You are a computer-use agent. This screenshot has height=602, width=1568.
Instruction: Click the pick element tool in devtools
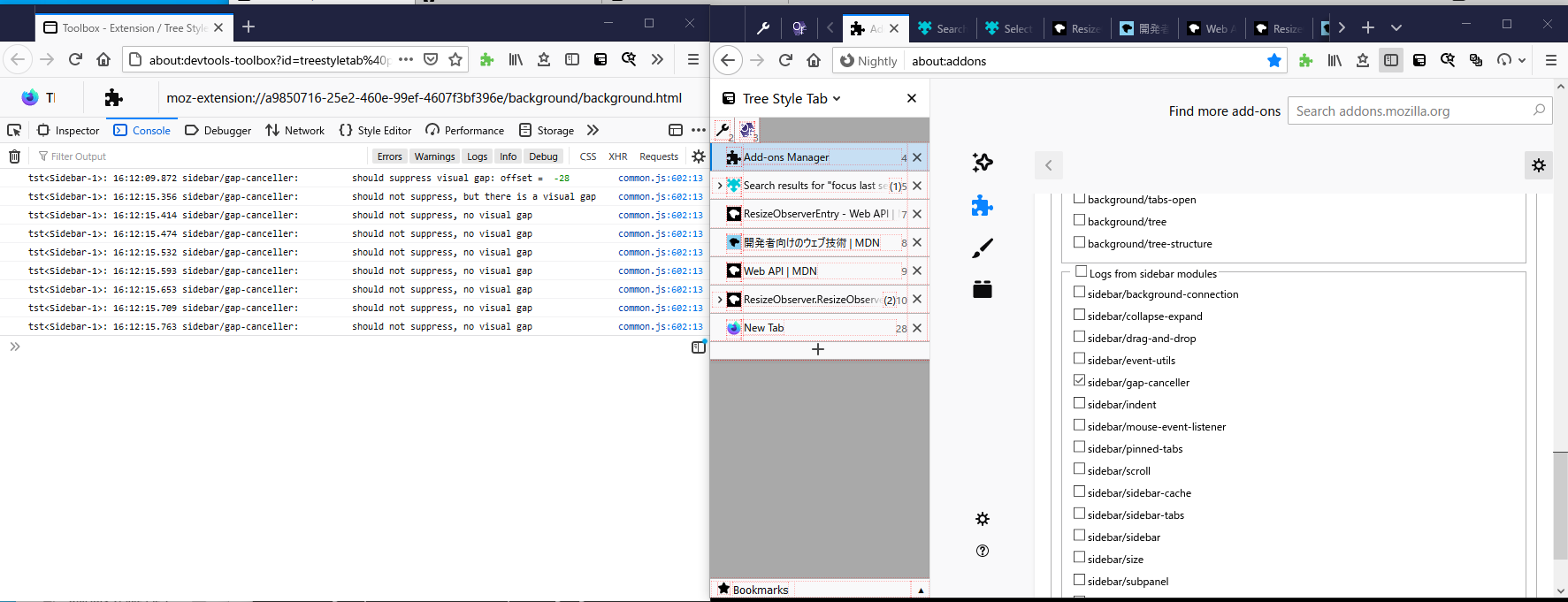pos(14,130)
